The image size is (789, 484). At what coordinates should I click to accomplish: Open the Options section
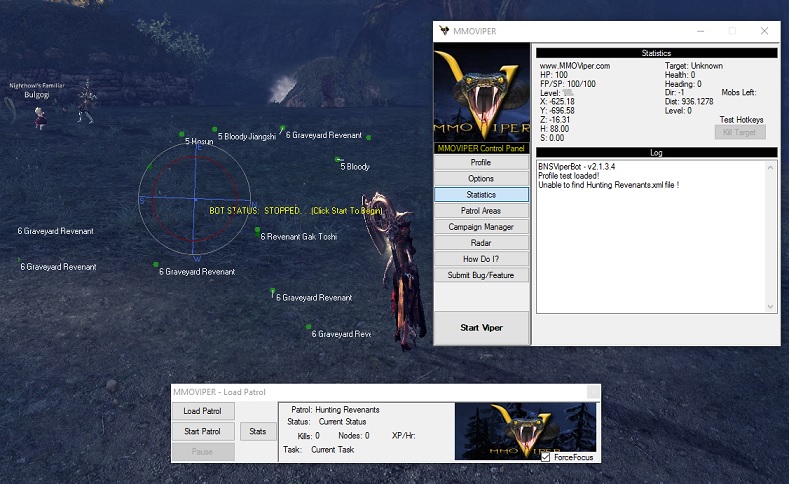[x=481, y=179]
